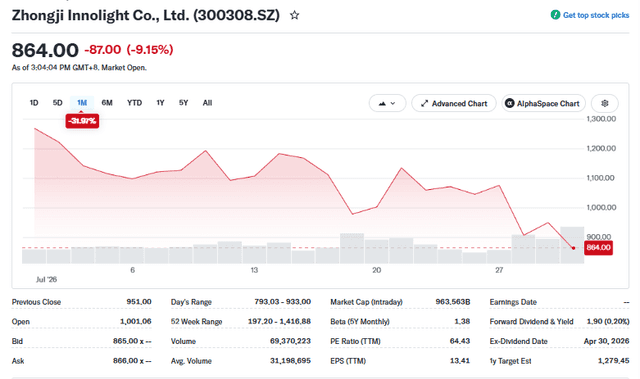Click the date 20 on x-axis
The image size is (640, 379).
(376, 270)
